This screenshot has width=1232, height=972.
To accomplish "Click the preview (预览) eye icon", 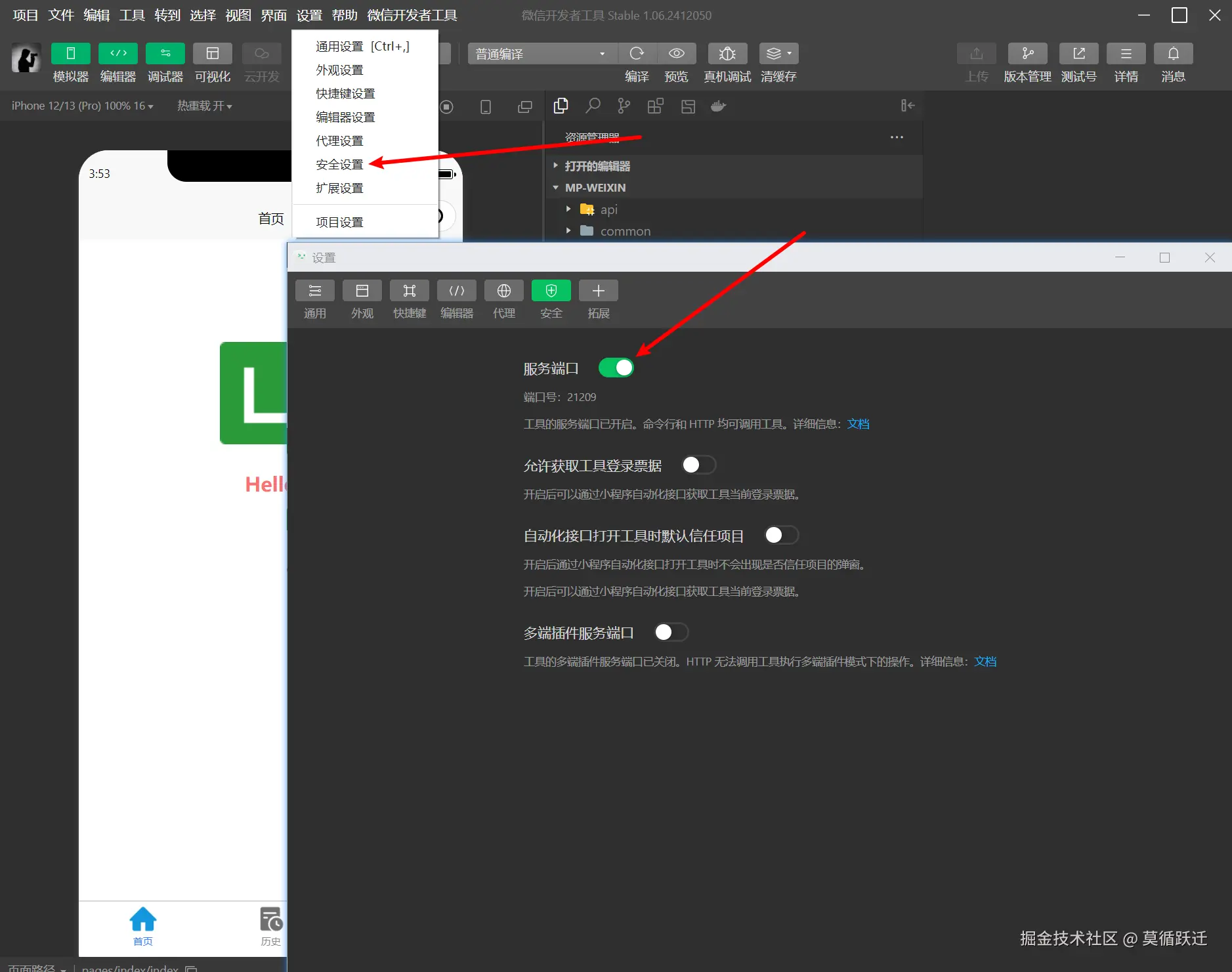I will pyautogui.click(x=677, y=54).
